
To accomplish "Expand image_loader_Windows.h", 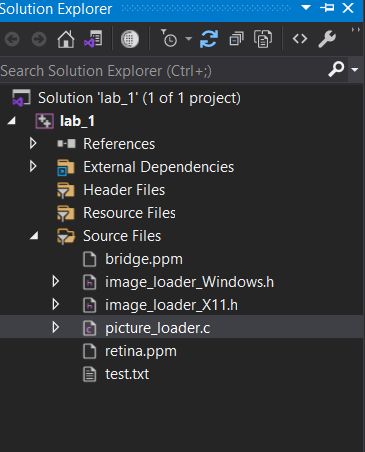I will pos(56,282).
